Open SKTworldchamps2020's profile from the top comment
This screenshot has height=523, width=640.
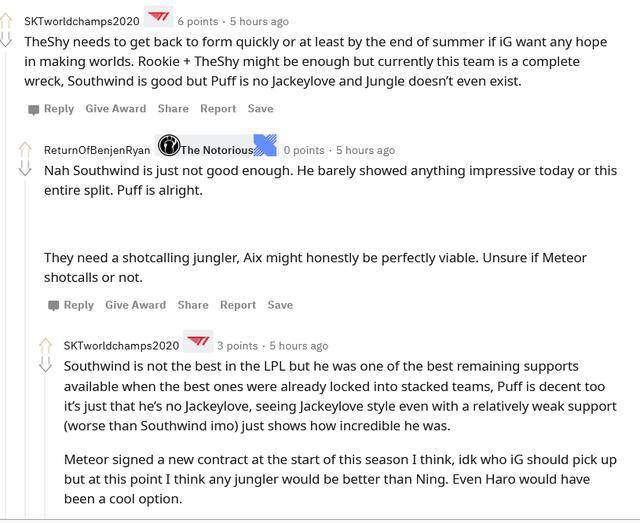click(81, 21)
